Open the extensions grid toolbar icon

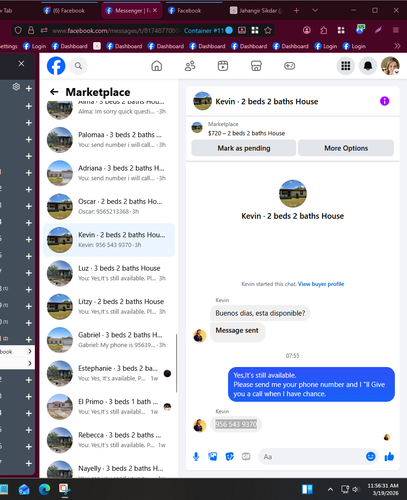tap(341, 30)
